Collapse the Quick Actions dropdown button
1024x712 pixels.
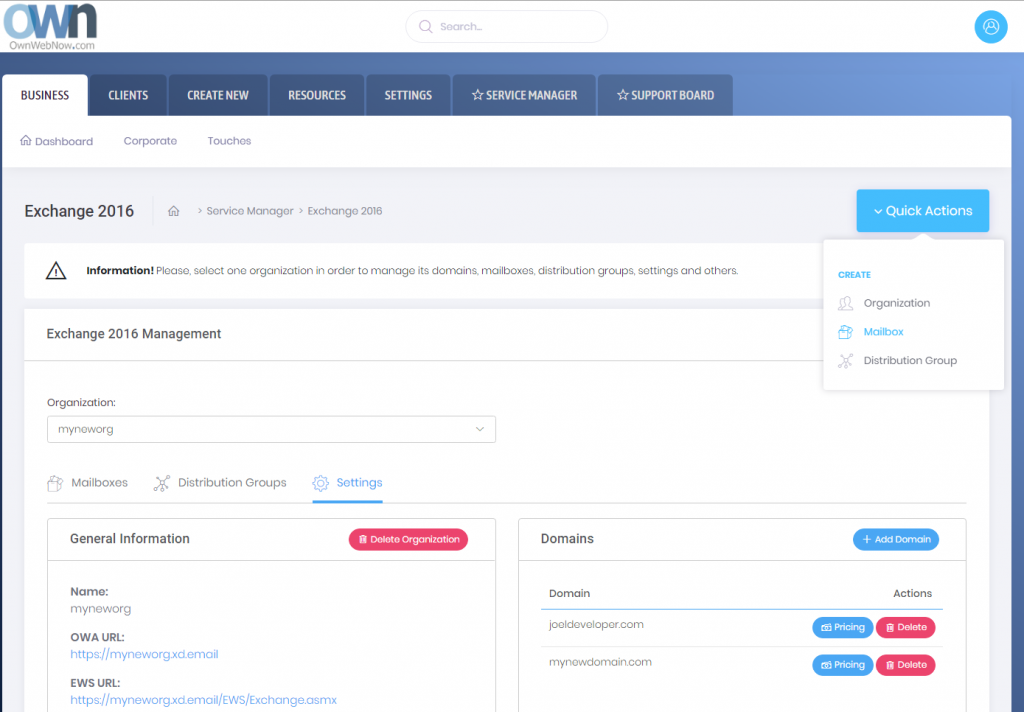(922, 211)
